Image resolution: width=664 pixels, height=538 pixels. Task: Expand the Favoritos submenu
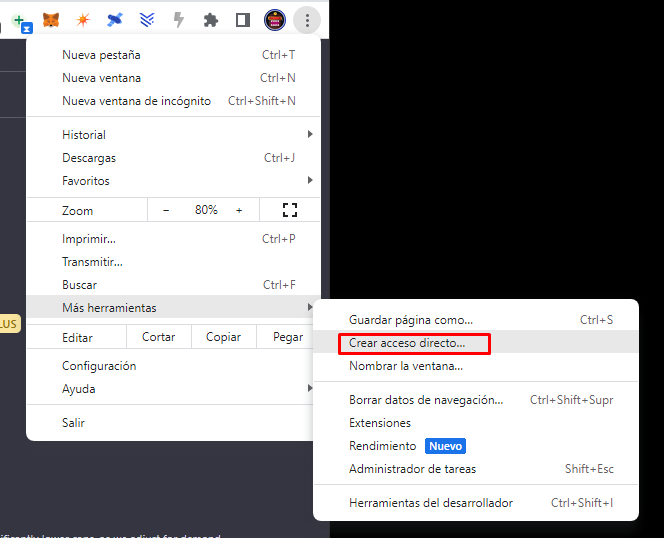pos(174,181)
